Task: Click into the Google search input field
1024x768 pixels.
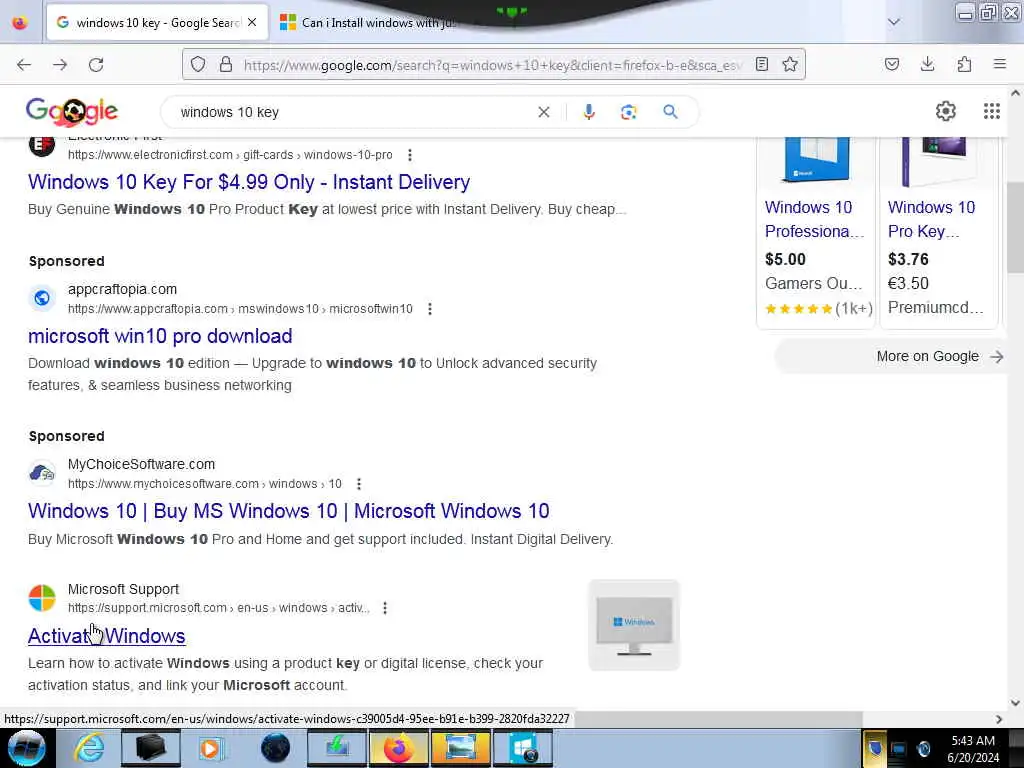Action: (353, 112)
